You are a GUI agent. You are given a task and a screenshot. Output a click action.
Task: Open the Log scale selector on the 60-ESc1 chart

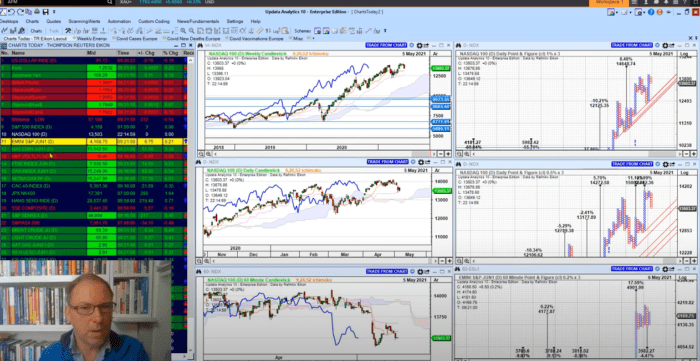[x=683, y=277]
